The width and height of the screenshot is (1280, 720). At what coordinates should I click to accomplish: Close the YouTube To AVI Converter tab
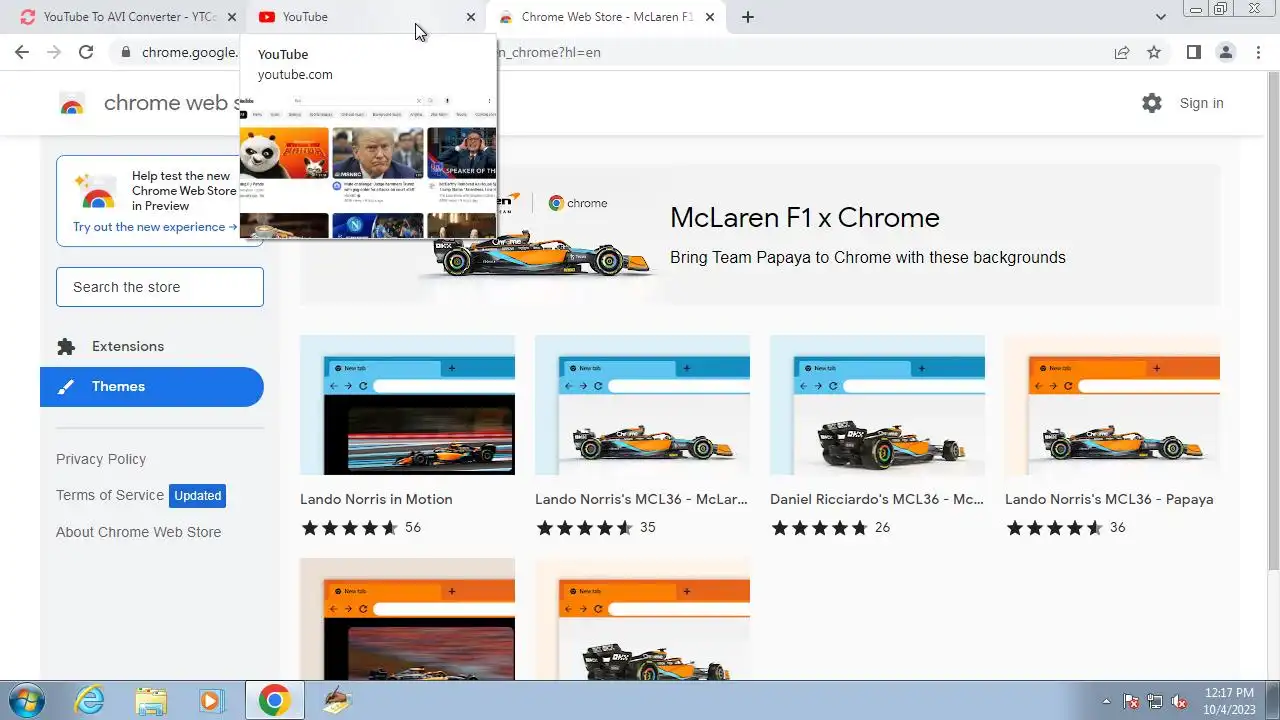pos(231,17)
